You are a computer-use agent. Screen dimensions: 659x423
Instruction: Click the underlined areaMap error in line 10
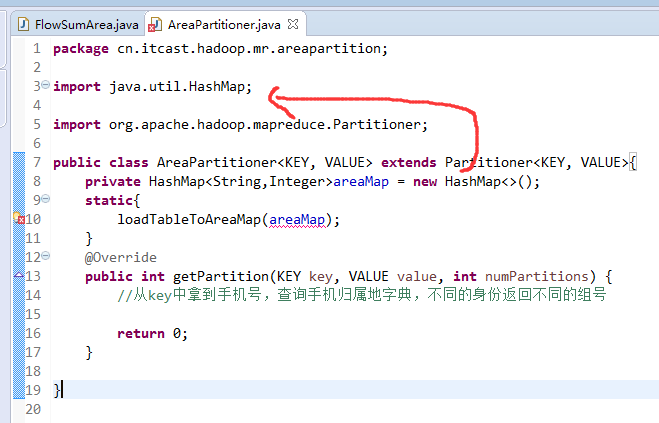297,219
